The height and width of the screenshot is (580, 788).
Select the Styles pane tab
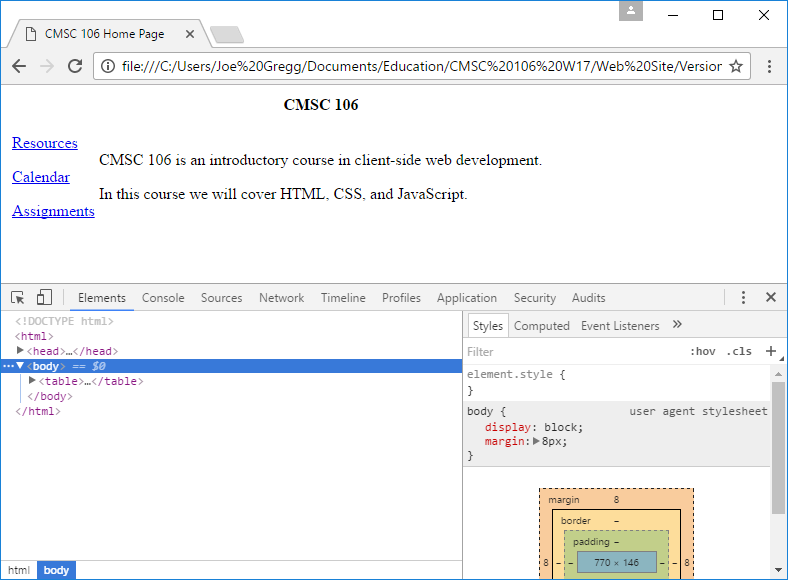487,326
